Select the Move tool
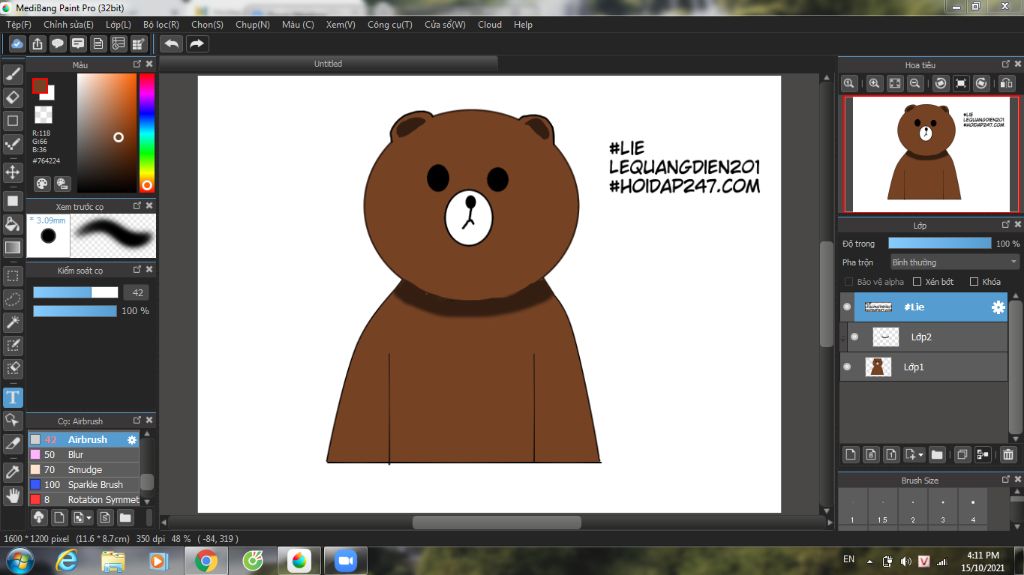Image resolution: width=1024 pixels, height=575 pixels. tap(12, 172)
